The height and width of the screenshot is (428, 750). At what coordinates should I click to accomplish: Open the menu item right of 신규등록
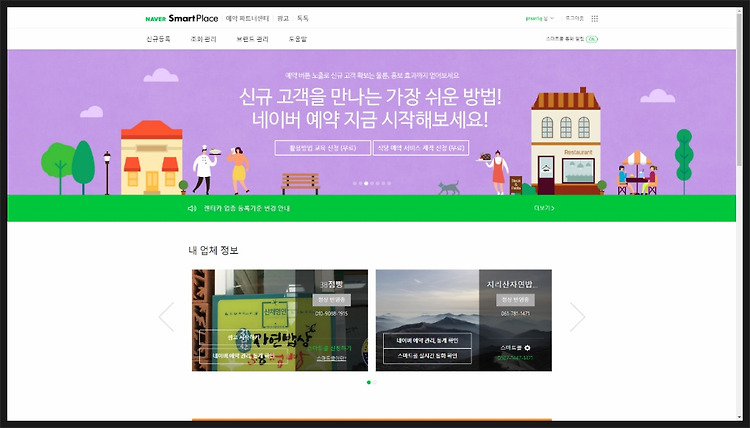coord(203,39)
